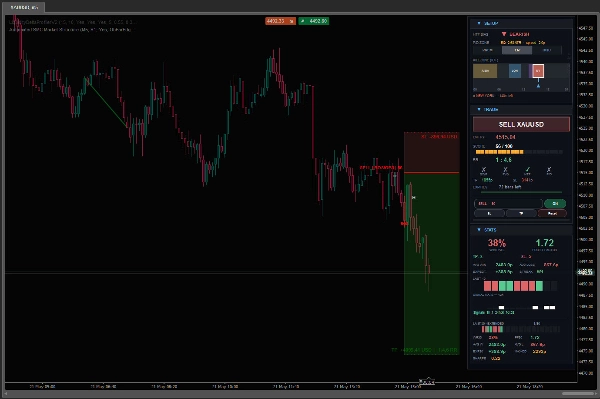Click the dark red Reset button
Image resolution: width=600 pixels, height=399 pixels.
point(552,213)
